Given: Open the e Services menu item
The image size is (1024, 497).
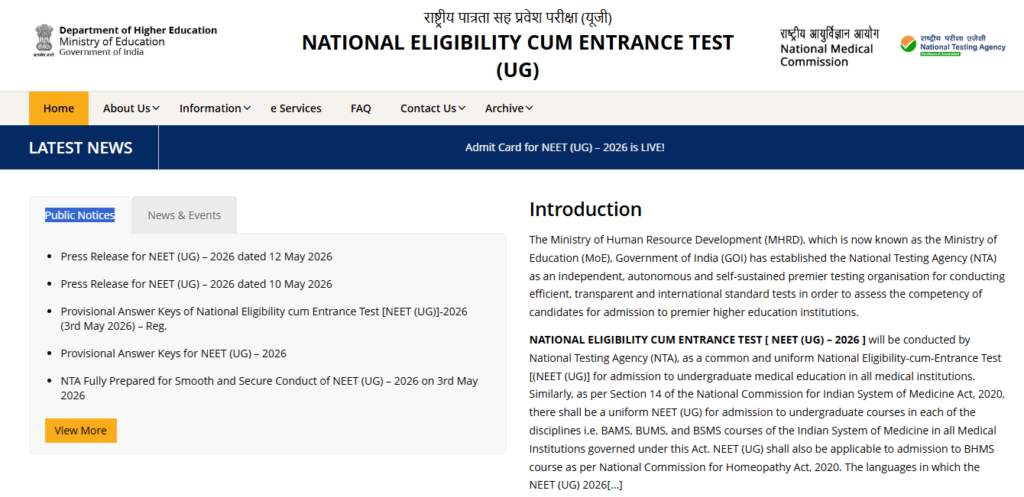Looking at the screenshot, I should 296,108.
